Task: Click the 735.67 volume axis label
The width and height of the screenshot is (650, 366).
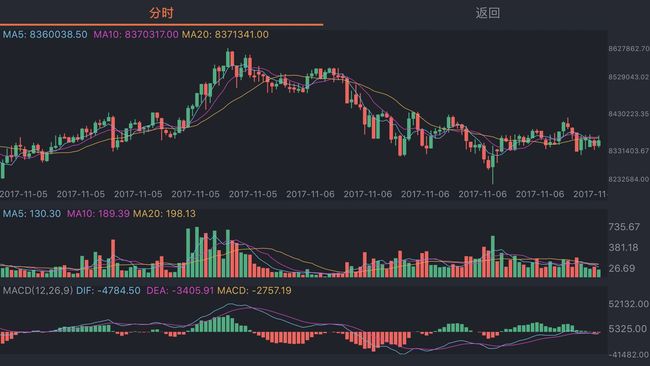Action: click(x=624, y=227)
